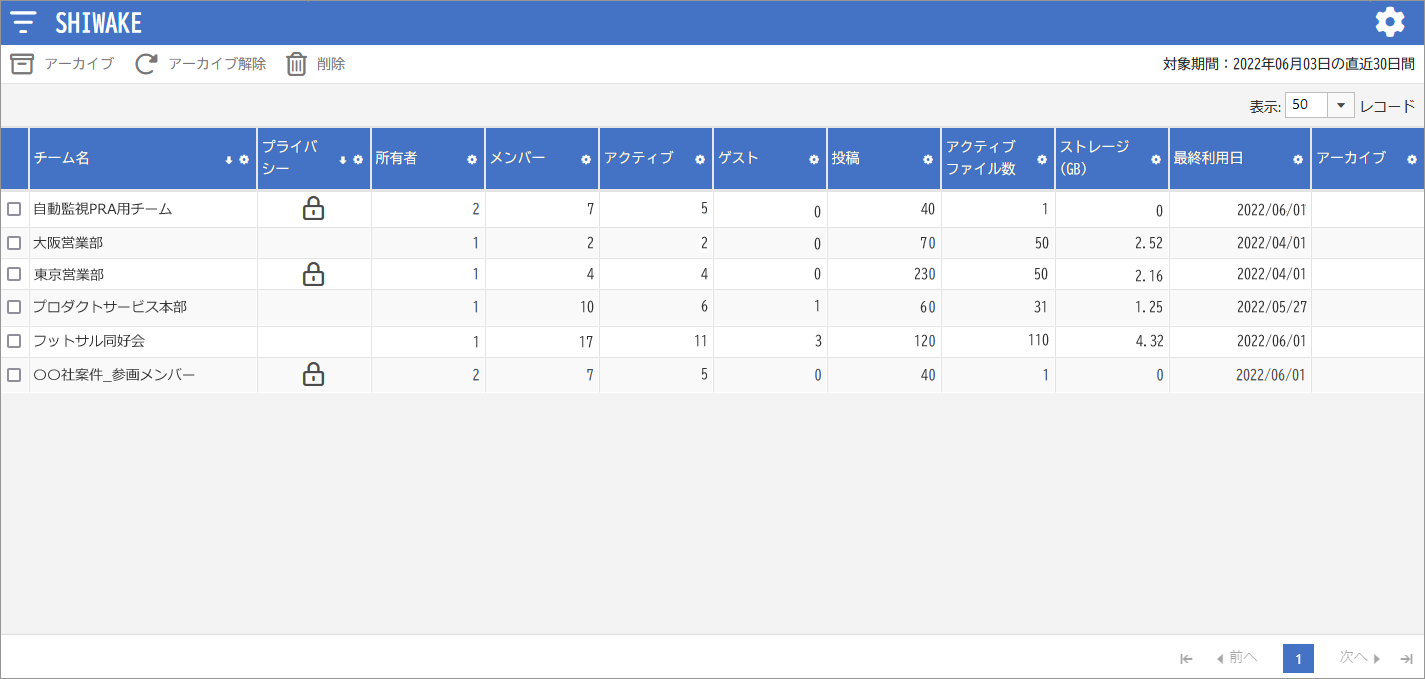Screen dimensions: 1425x679
Task: Click the sort arrow on チーム名 header
Action: click(228, 160)
